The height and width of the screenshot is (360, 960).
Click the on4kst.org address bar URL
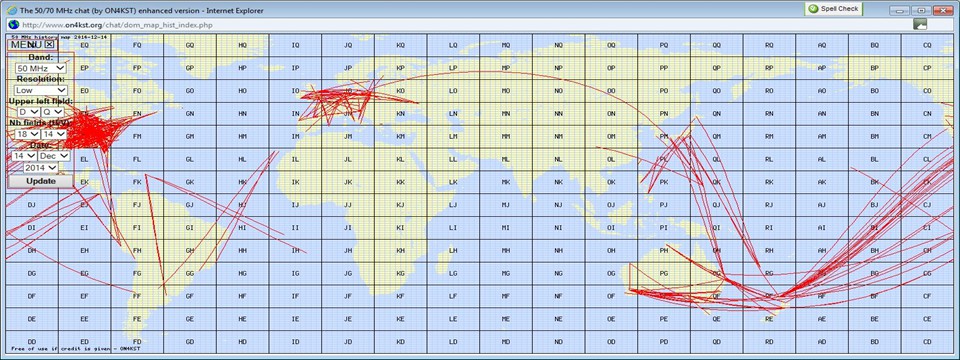117,25
